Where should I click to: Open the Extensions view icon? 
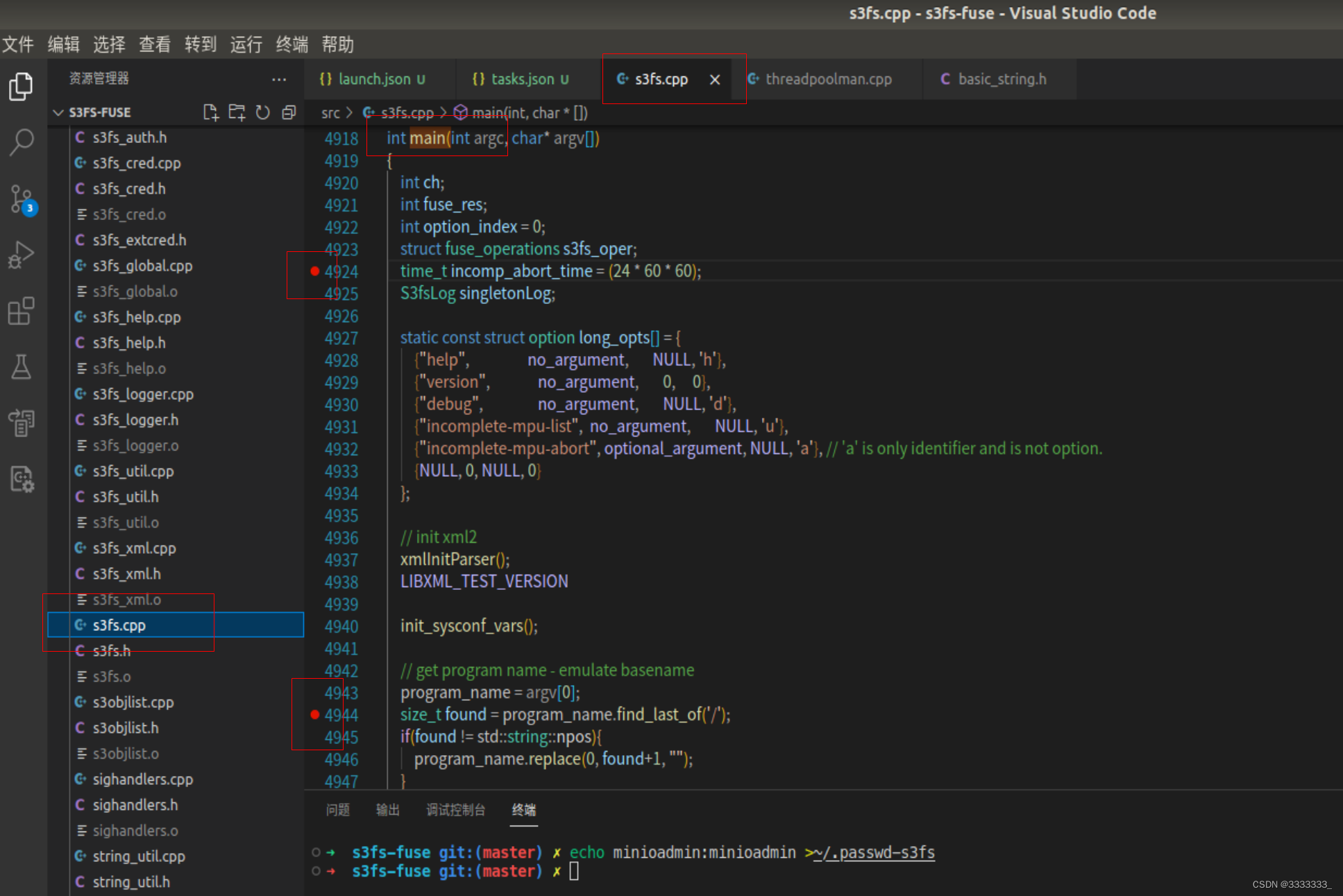tap(21, 311)
